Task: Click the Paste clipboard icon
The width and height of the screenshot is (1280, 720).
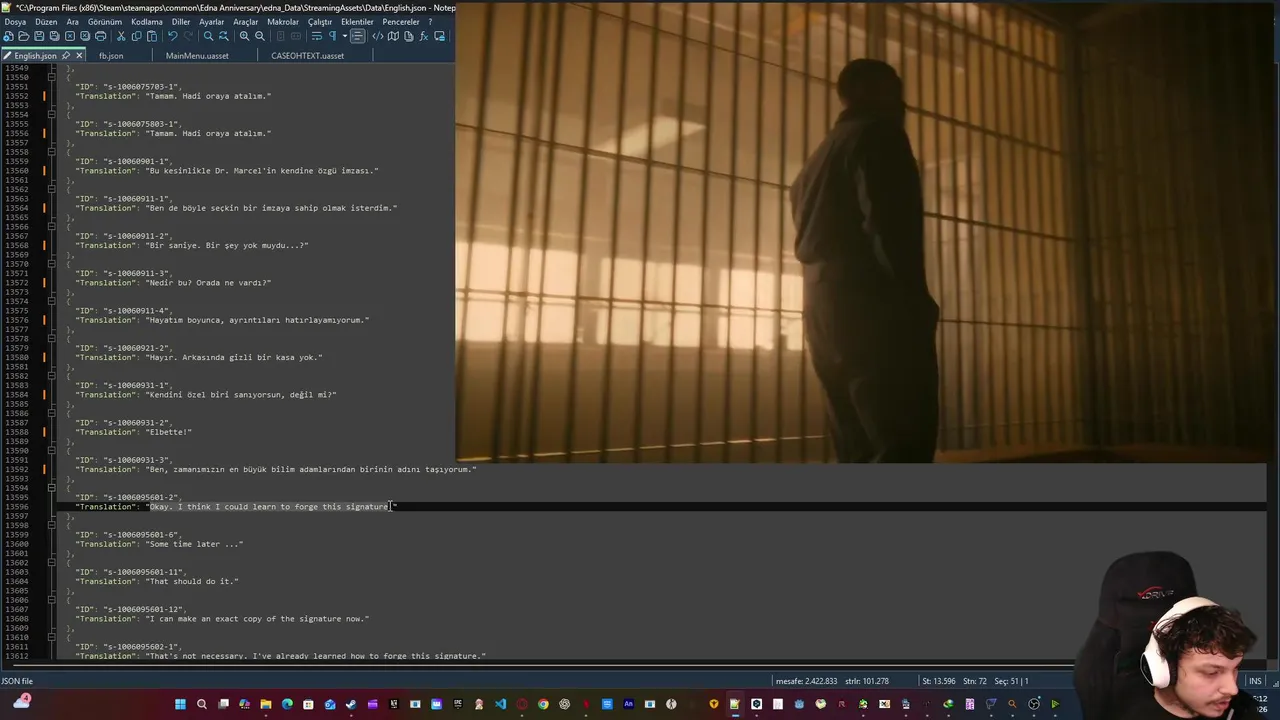Action: [152, 36]
